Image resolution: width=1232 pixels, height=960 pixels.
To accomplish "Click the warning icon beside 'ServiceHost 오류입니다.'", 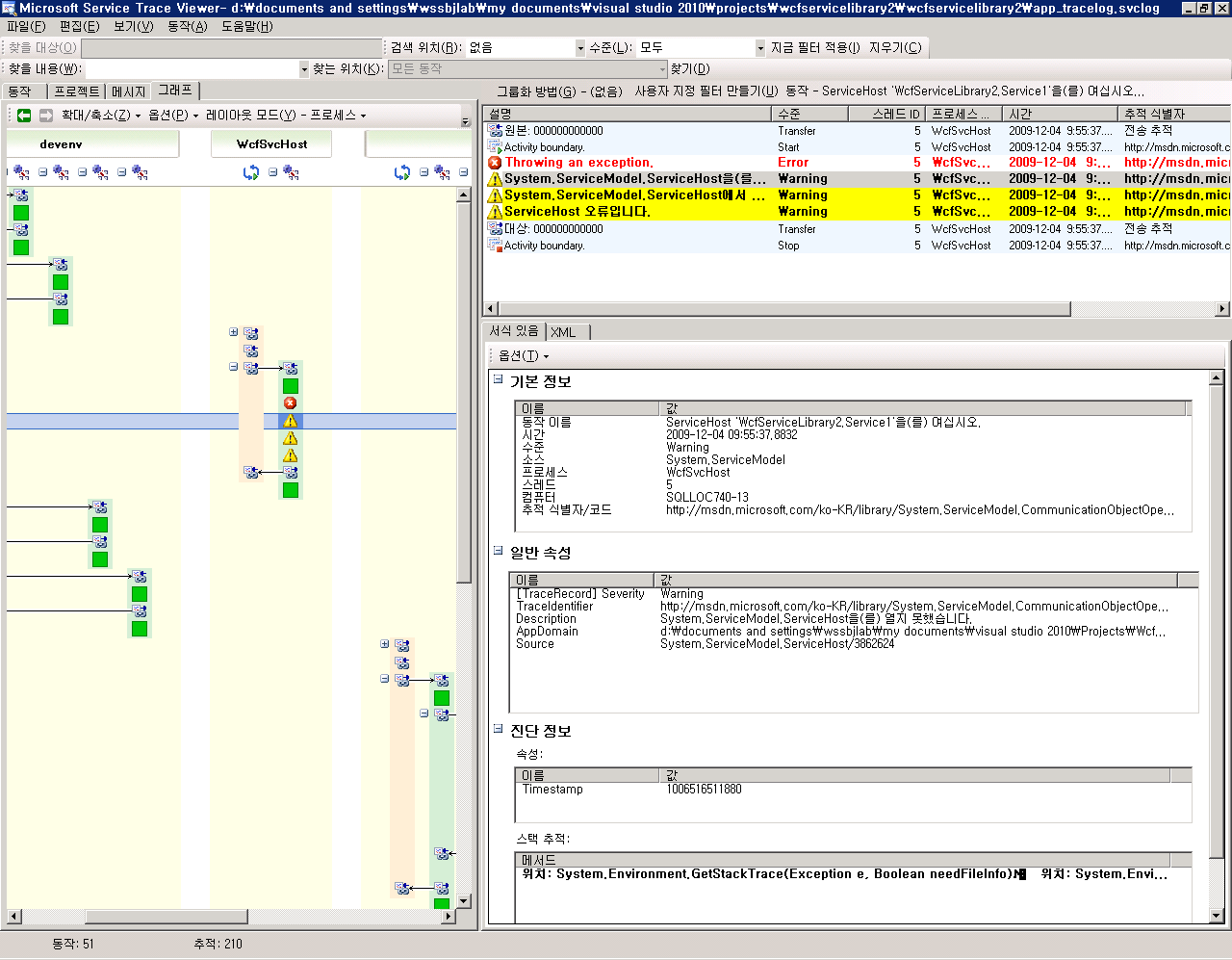I will tap(495, 212).
